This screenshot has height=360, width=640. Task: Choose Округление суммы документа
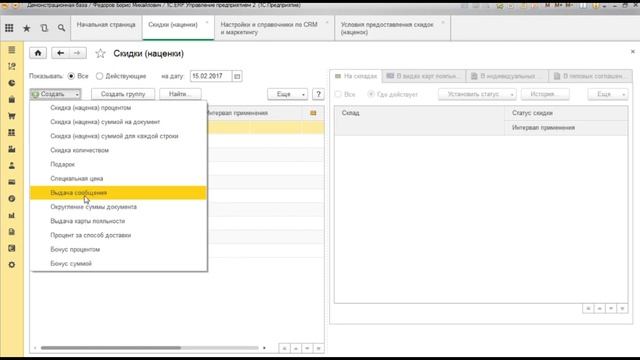[118, 207]
